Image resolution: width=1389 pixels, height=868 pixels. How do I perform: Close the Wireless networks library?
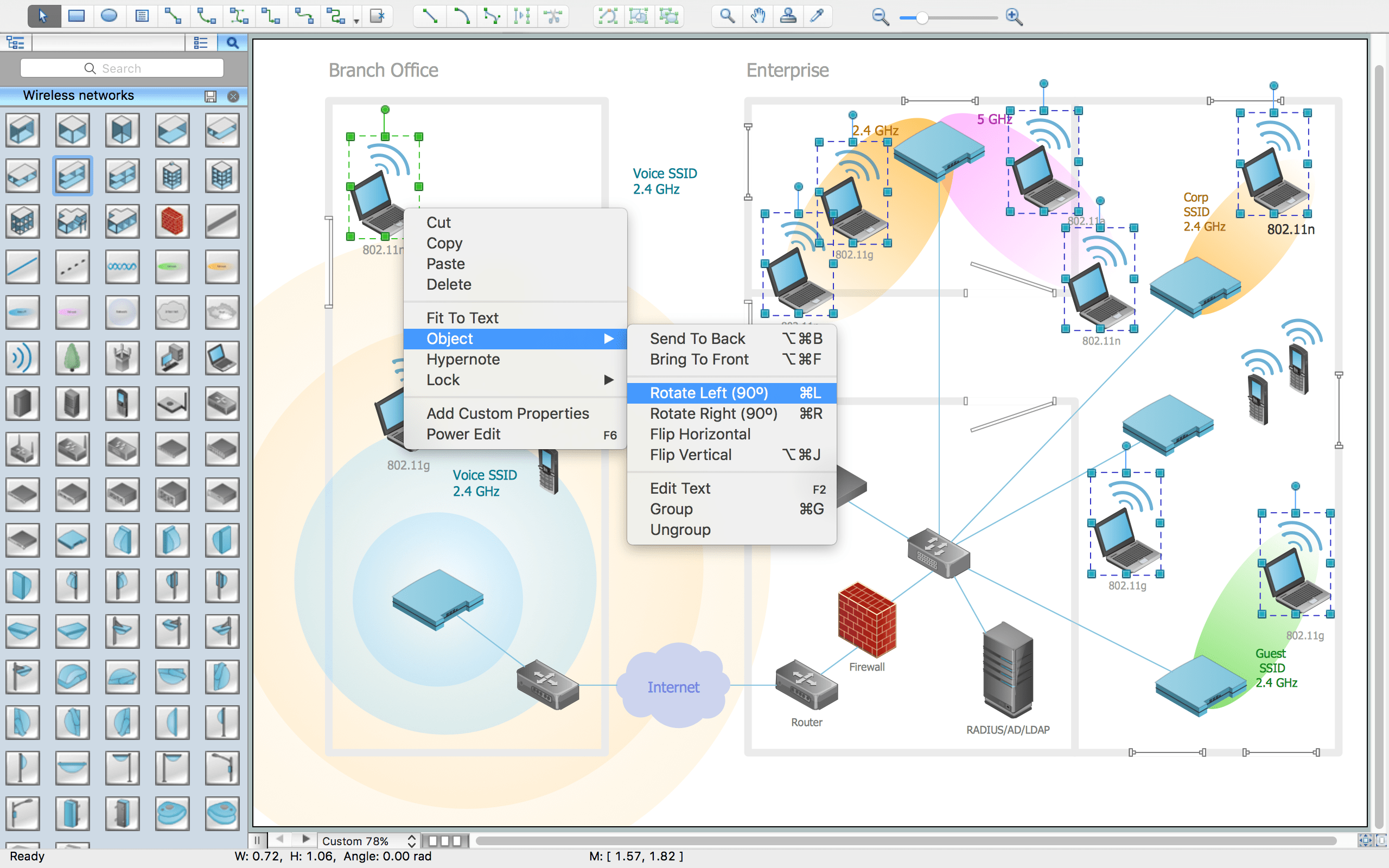pyautogui.click(x=233, y=97)
